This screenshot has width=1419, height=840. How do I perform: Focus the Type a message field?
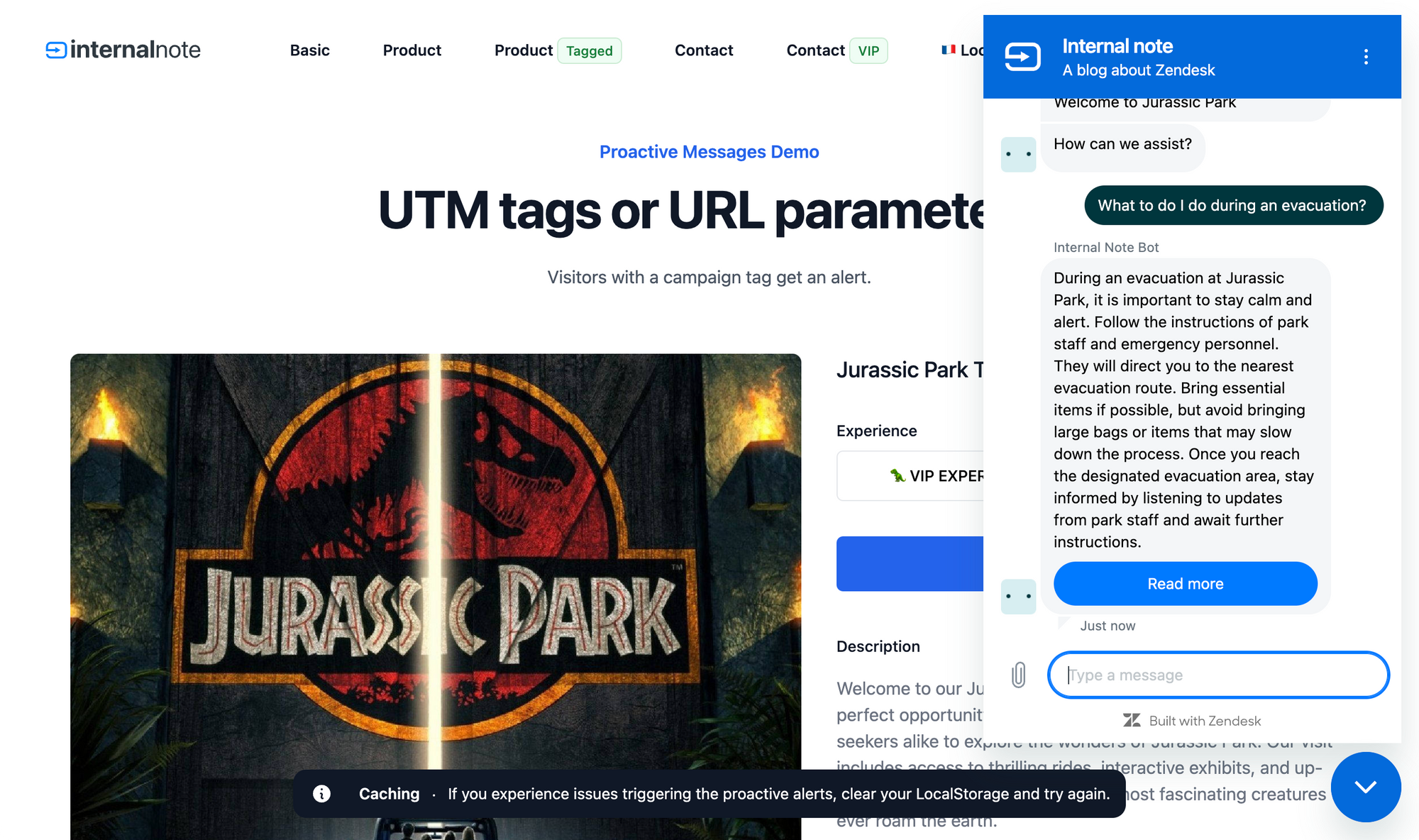[x=1218, y=675]
